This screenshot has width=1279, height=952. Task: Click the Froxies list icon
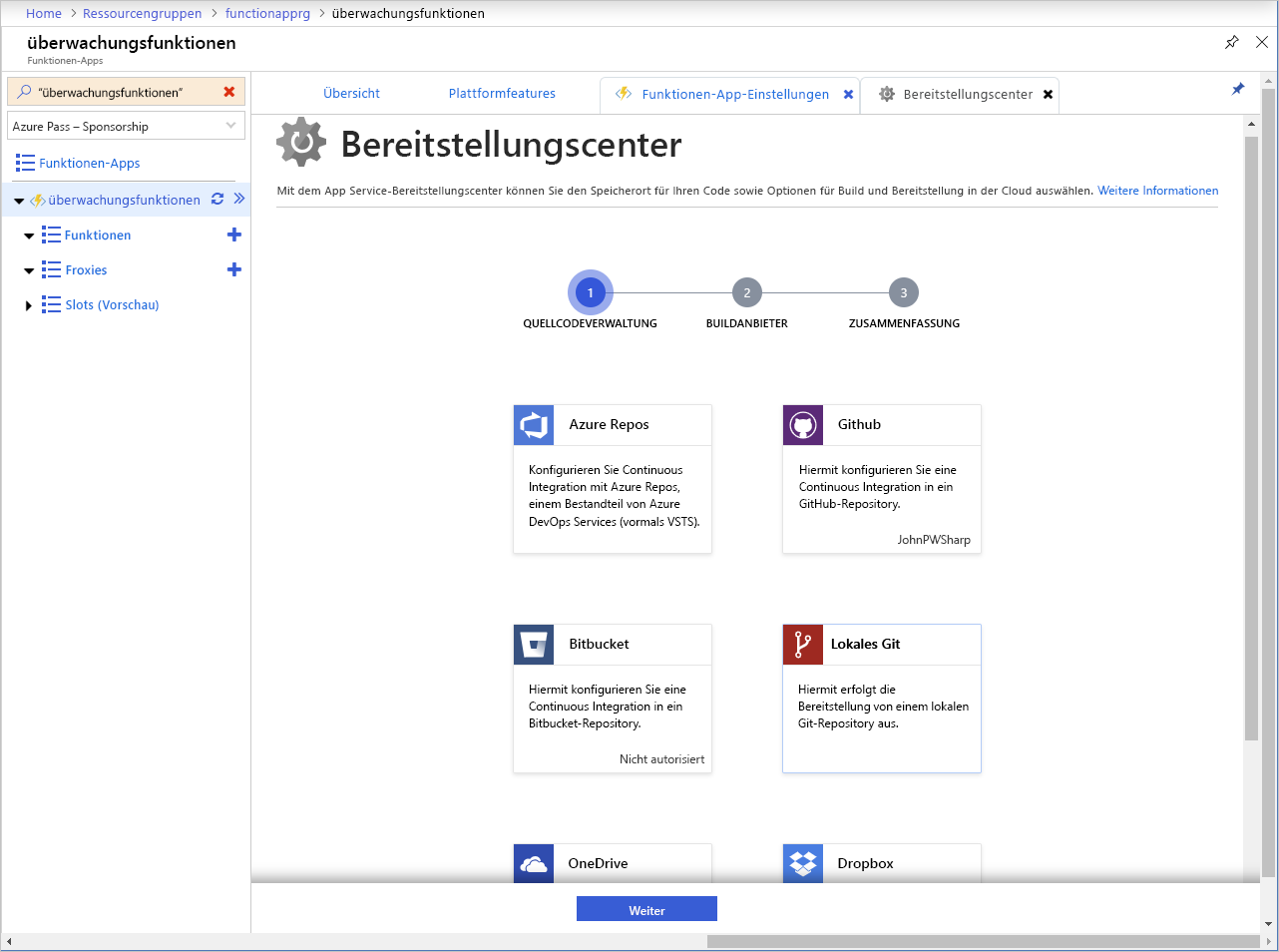click(x=51, y=269)
